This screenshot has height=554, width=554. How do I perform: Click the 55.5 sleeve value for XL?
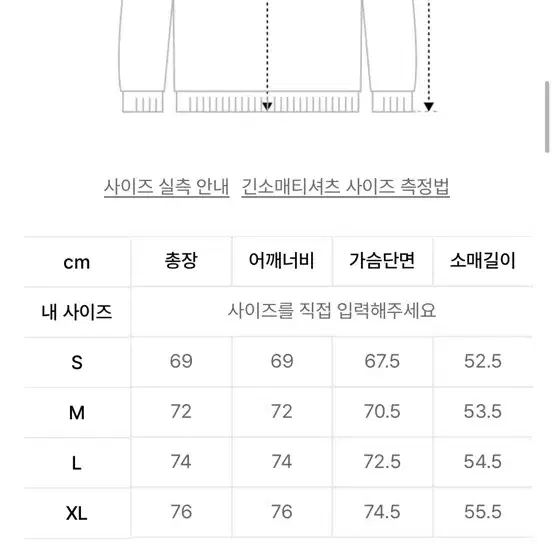point(483,512)
